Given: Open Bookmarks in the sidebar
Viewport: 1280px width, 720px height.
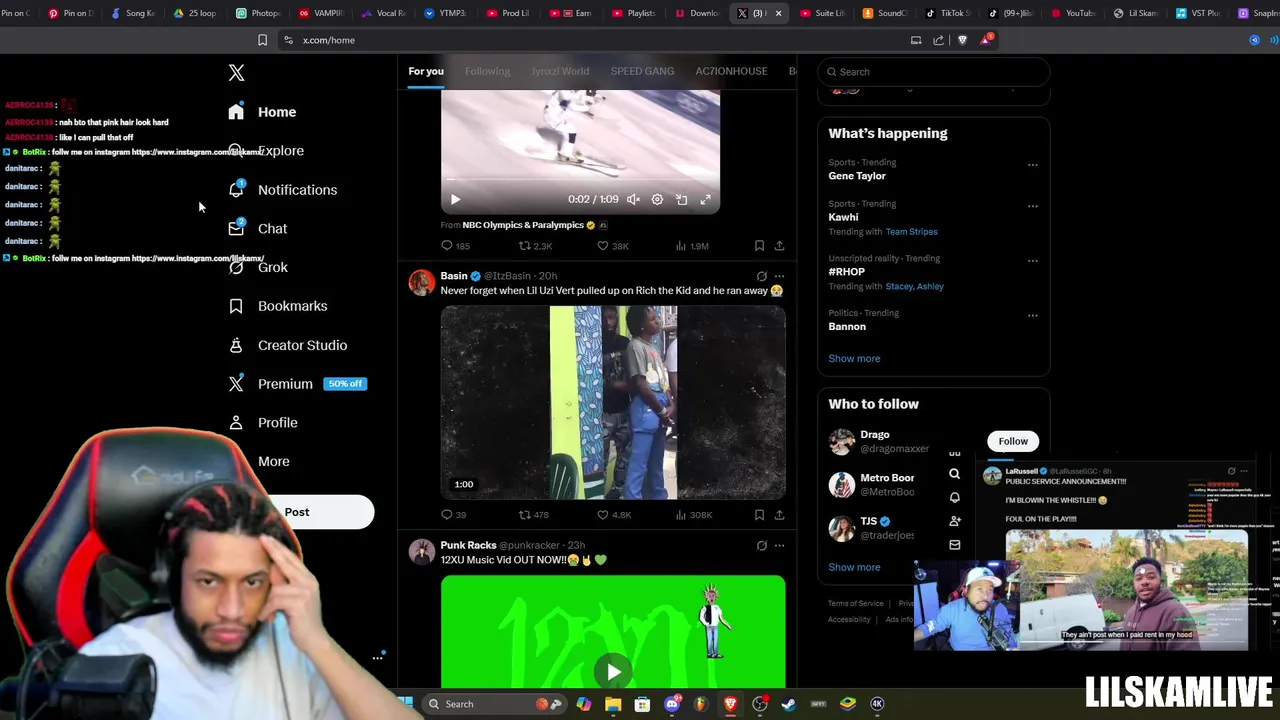Looking at the screenshot, I should pyautogui.click(x=278, y=306).
